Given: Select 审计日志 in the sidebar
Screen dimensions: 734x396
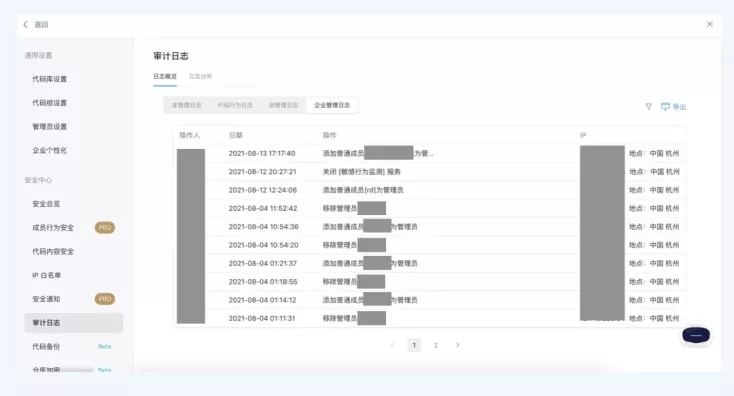Looking at the screenshot, I should (x=73, y=323).
